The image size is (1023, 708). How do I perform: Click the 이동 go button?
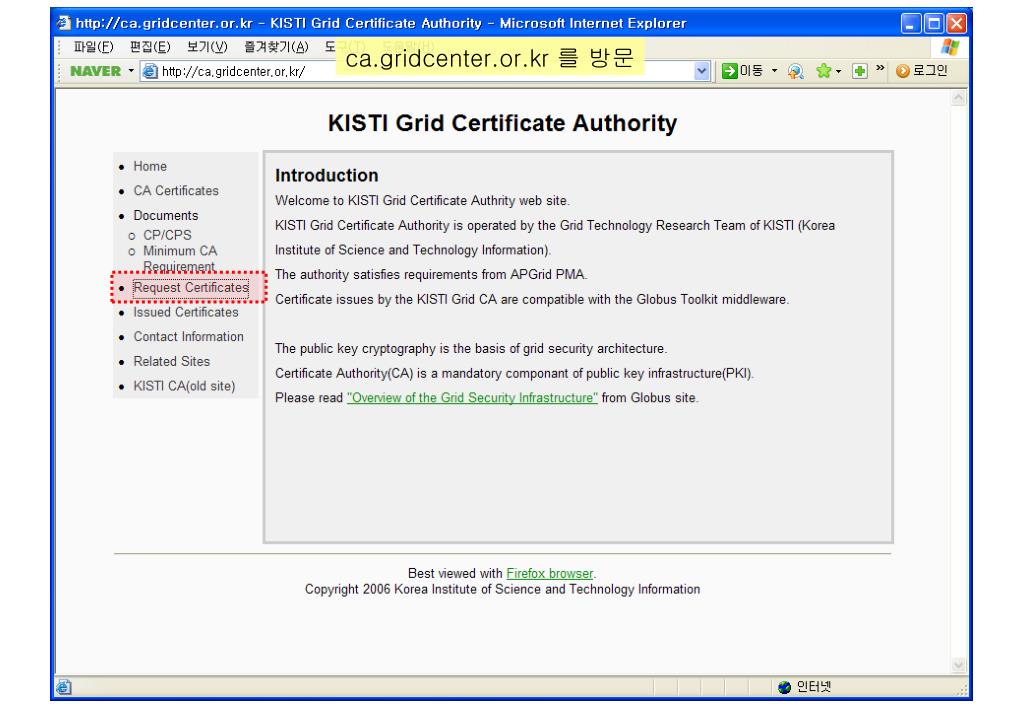(742, 70)
